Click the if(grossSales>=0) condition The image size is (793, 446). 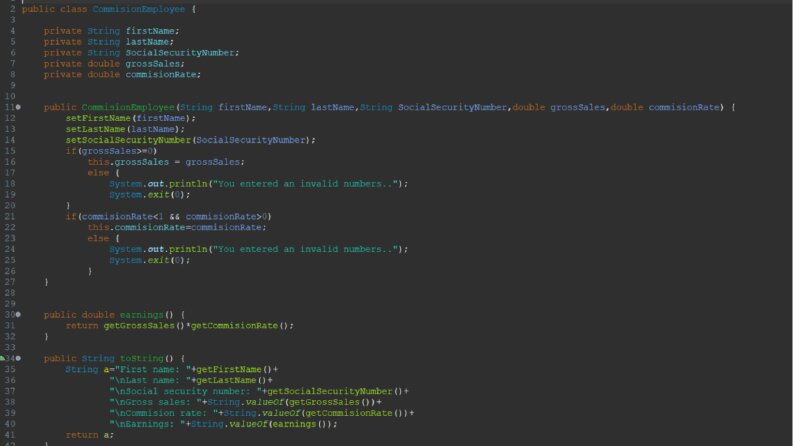point(111,151)
